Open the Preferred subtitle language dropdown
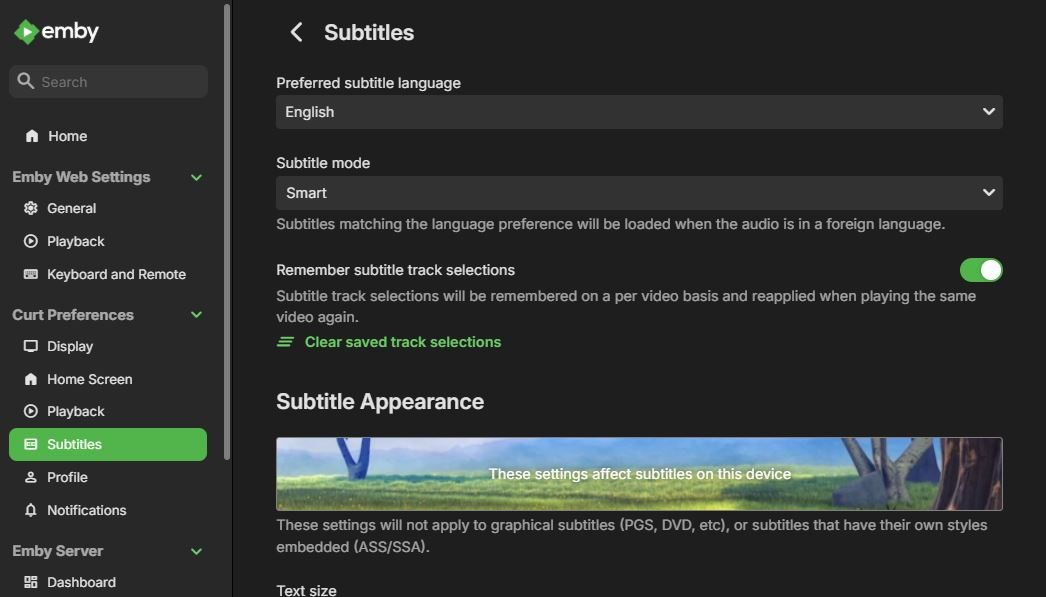This screenshot has width=1046, height=597. click(x=639, y=112)
